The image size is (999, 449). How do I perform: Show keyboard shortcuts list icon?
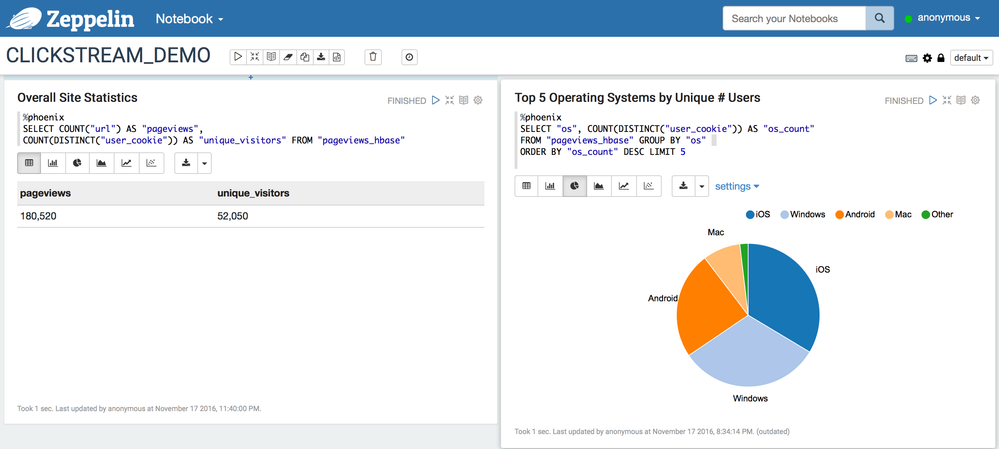[911, 58]
